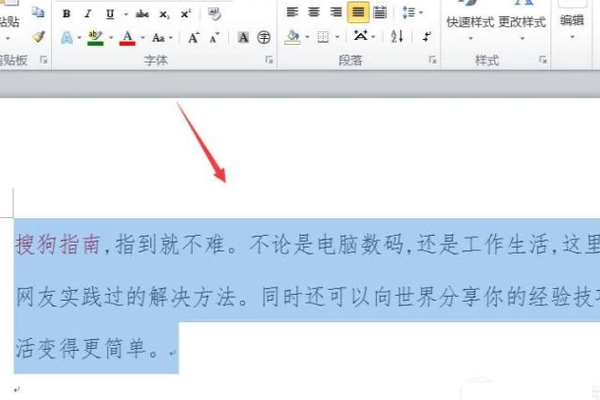The height and width of the screenshot is (400, 600).
Task: Open the Change Styles (更改样式) menu
Action: tap(522, 22)
